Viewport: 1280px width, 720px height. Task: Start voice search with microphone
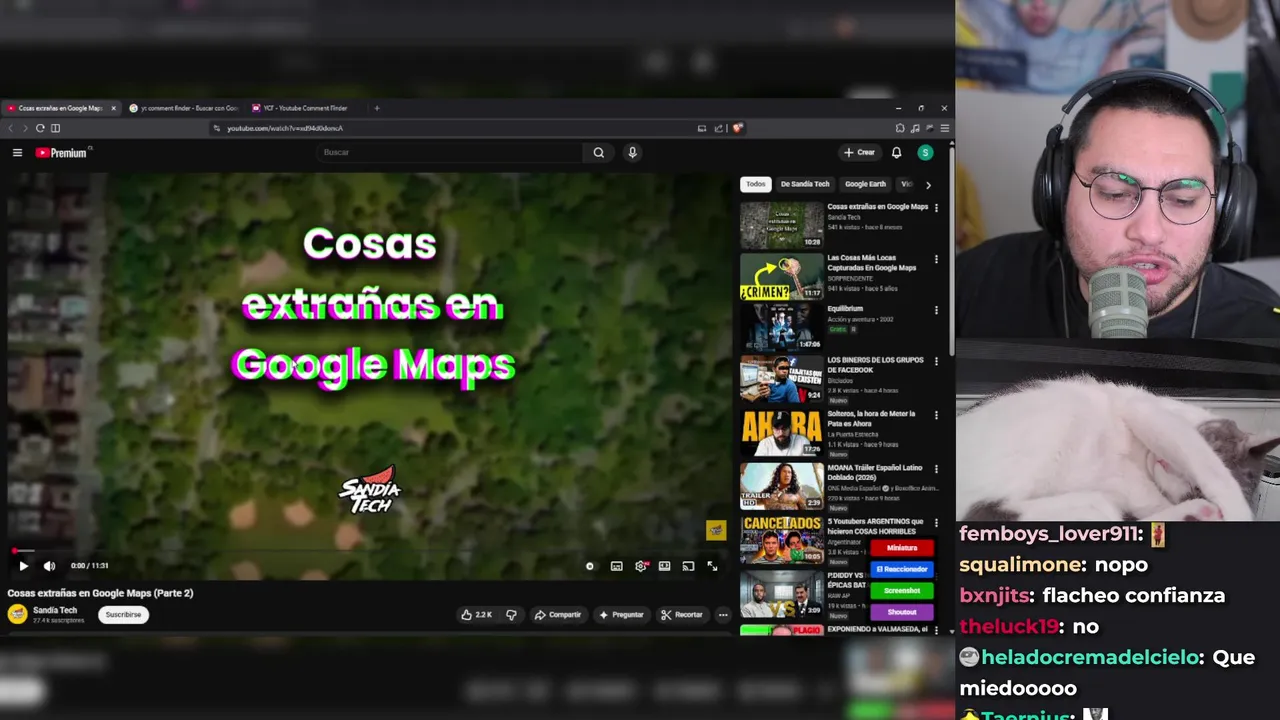[x=632, y=152]
